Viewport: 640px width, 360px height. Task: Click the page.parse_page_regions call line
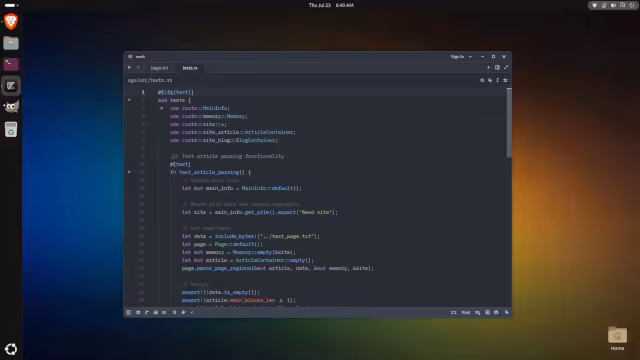pyautogui.click(x=278, y=268)
